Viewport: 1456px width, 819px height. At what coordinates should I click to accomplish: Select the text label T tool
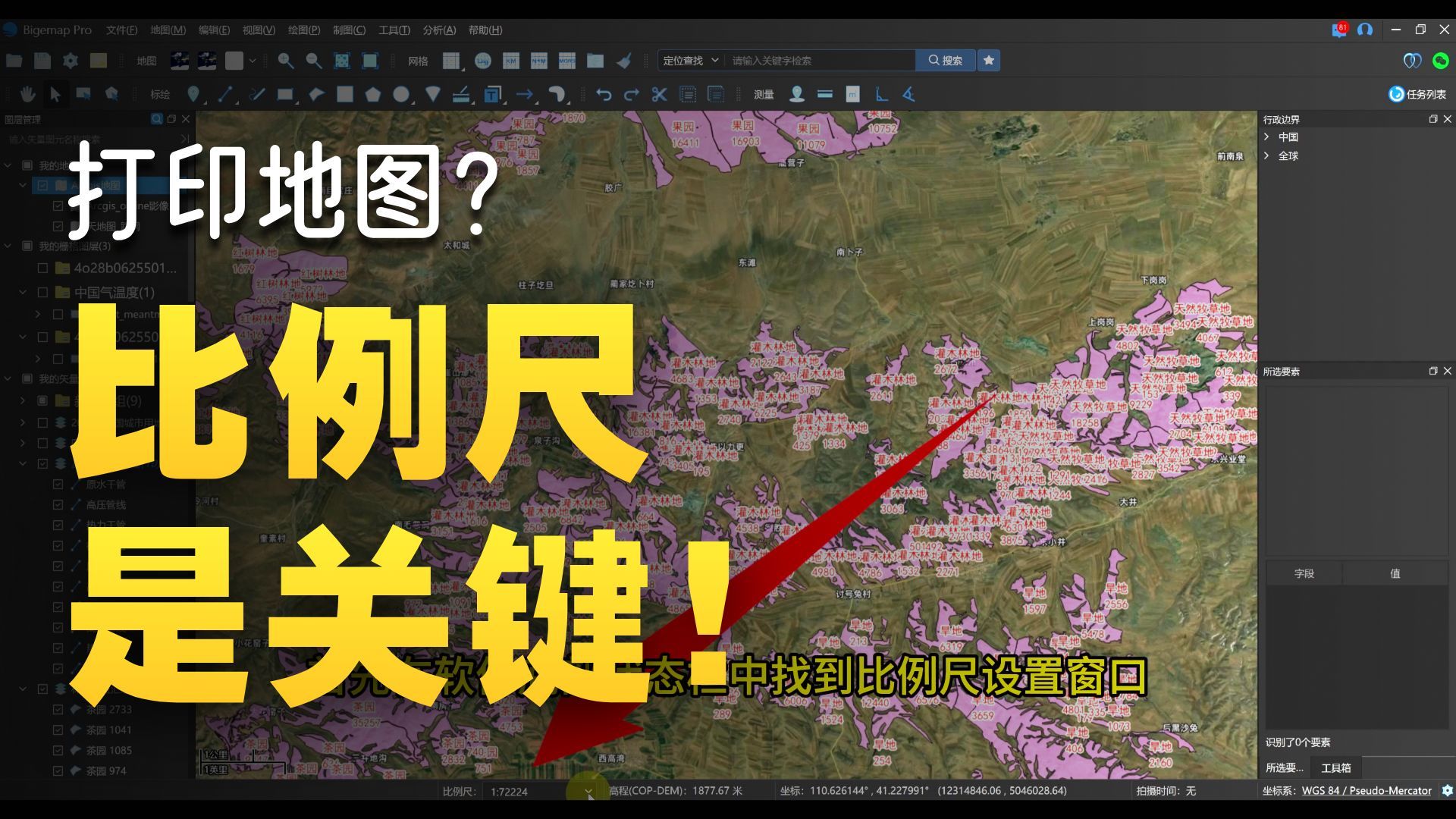click(x=493, y=94)
